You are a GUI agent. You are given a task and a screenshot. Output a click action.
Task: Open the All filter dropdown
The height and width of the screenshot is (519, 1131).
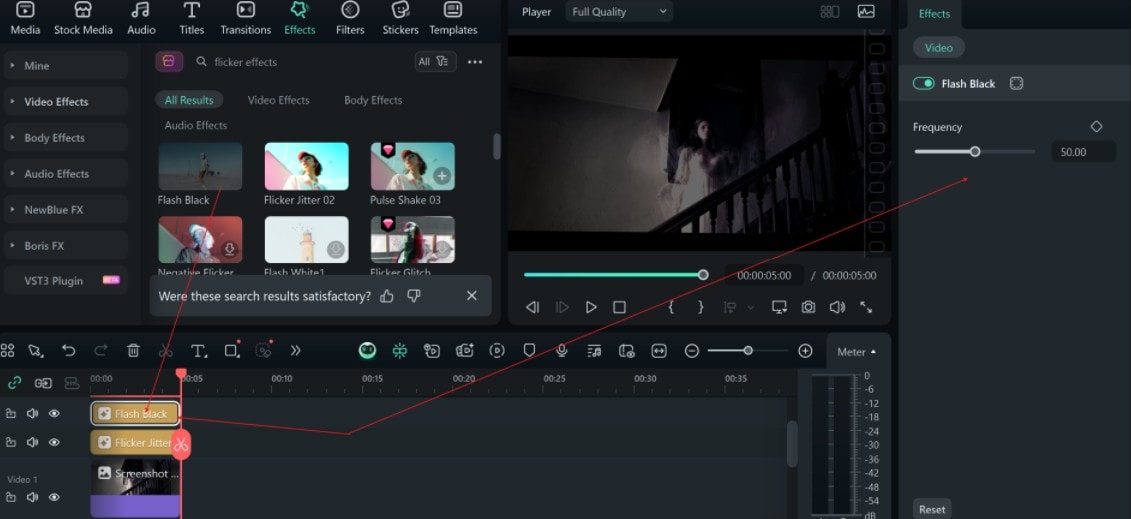pos(435,61)
